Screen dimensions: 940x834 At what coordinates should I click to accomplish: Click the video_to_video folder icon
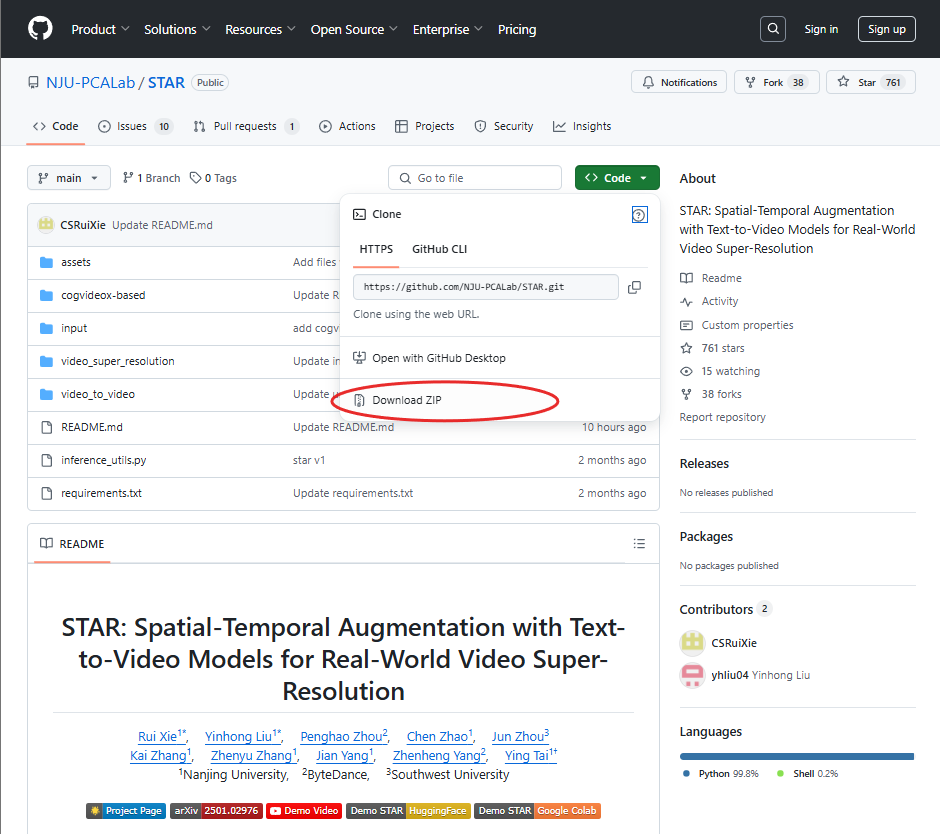pyautogui.click(x=46, y=394)
